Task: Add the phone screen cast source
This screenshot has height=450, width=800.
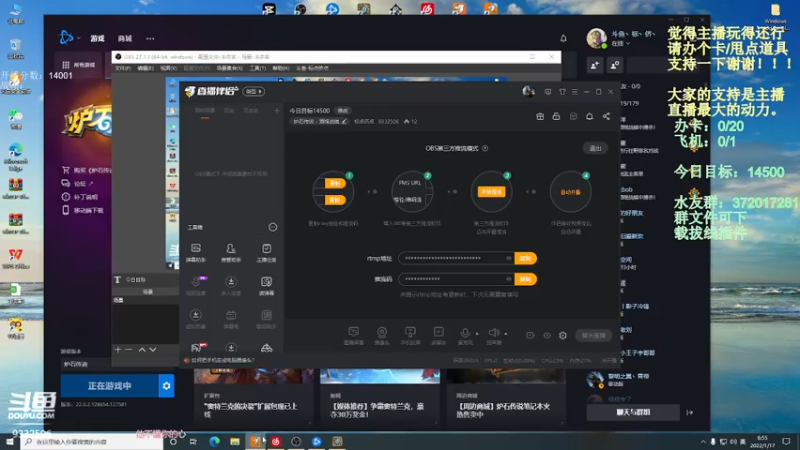Action: click(410, 335)
